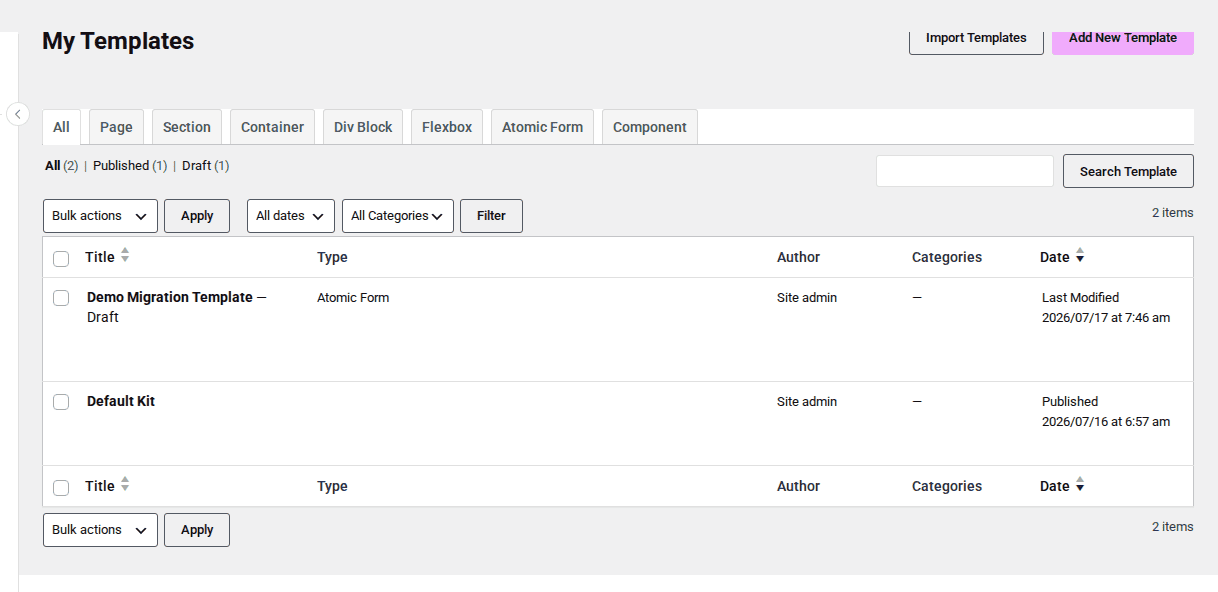
Task: Click the date 2026/07/16 at 6:57 am
Action: [x=1106, y=422]
